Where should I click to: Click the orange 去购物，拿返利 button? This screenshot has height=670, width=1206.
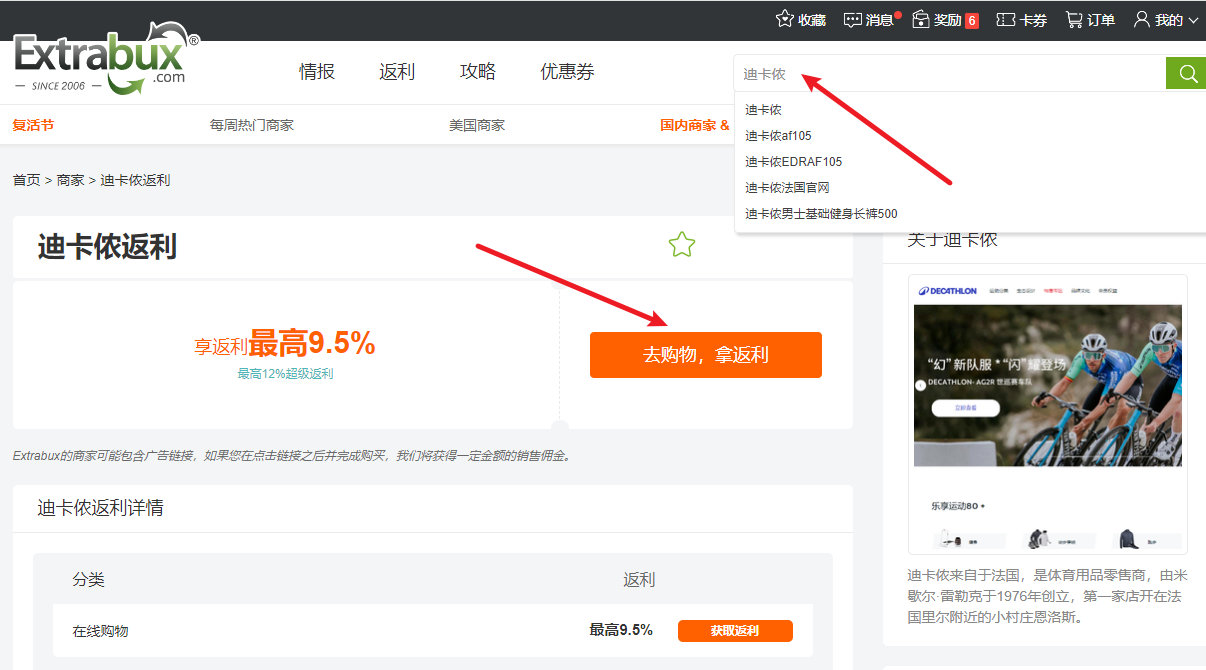706,354
